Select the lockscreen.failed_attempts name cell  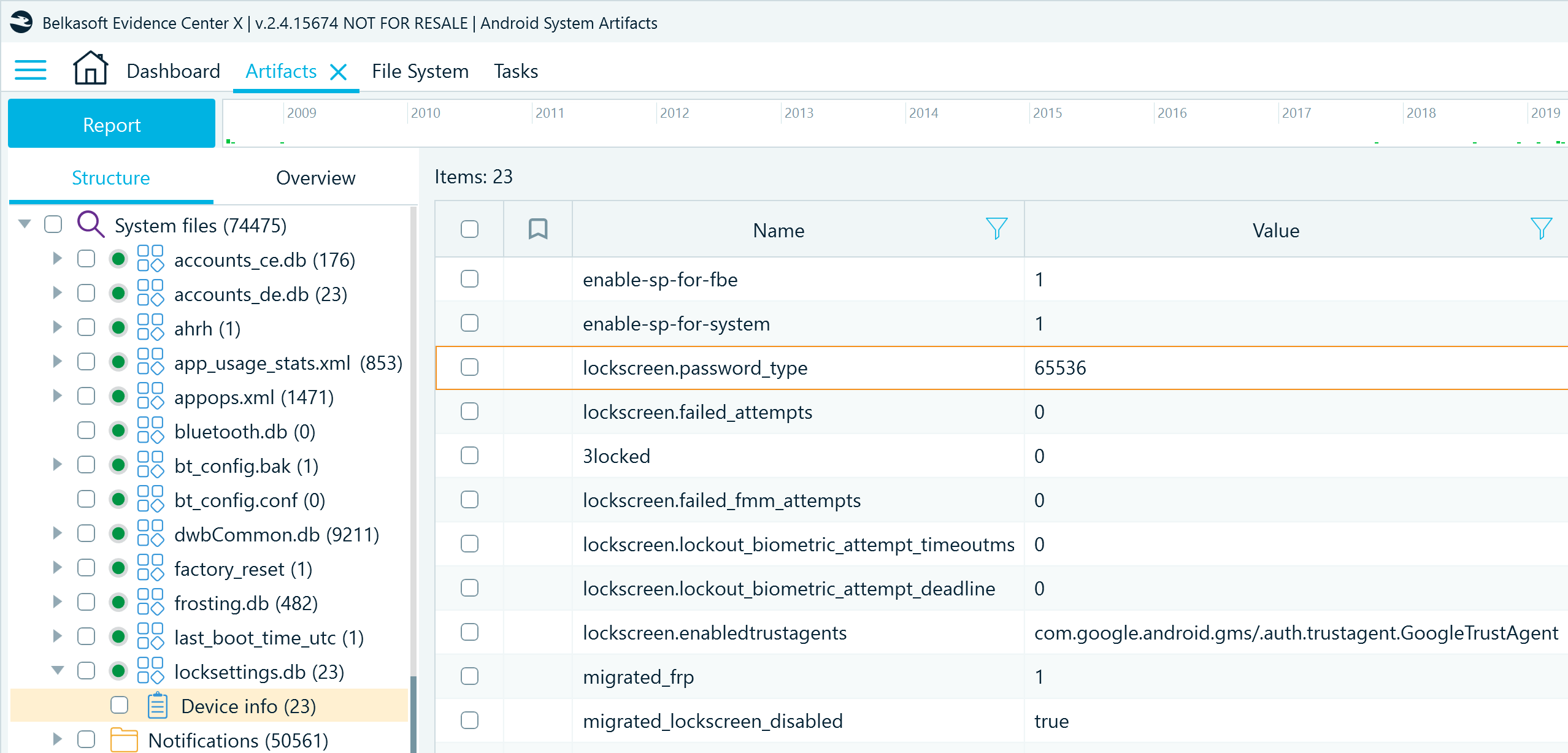[798, 412]
